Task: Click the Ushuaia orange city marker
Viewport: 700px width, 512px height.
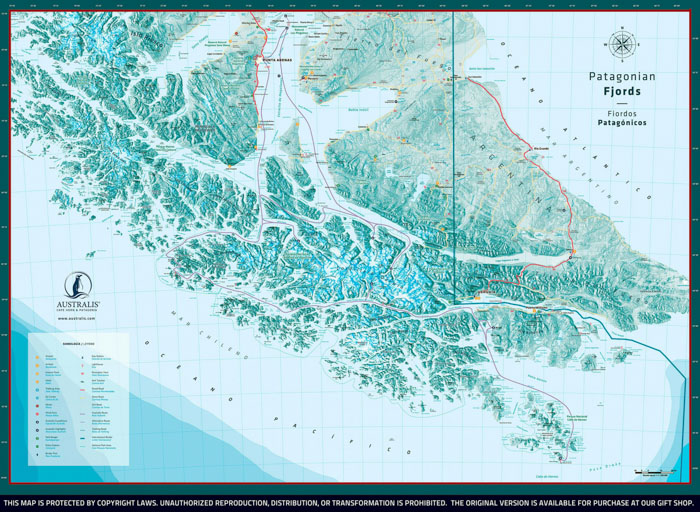Action: click(479, 295)
